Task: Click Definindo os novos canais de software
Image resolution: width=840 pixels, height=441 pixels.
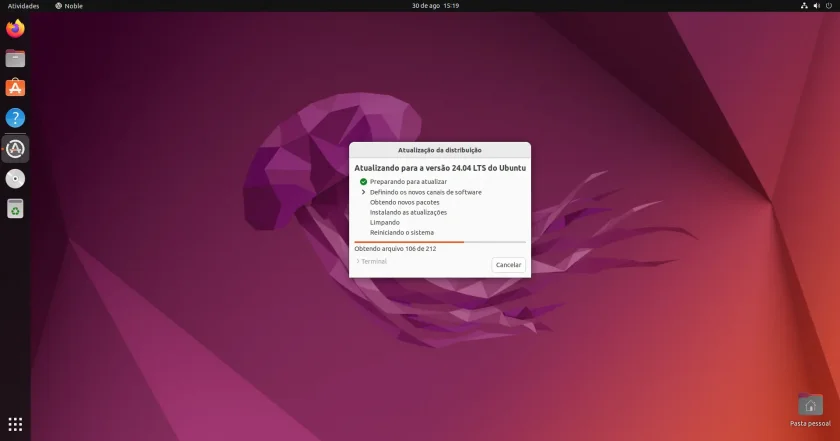Action: point(425,192)
